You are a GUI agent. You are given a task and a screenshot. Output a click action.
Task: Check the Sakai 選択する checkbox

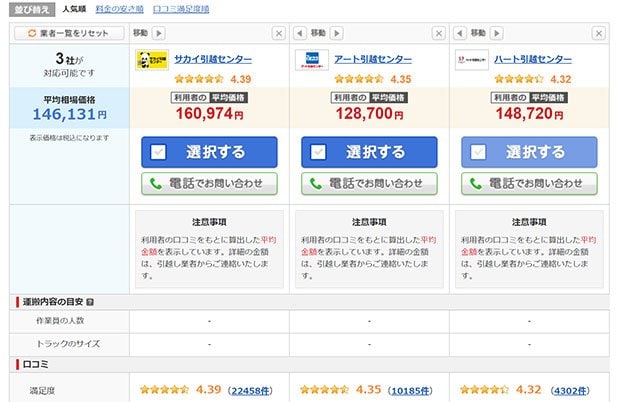click(158, 152)
